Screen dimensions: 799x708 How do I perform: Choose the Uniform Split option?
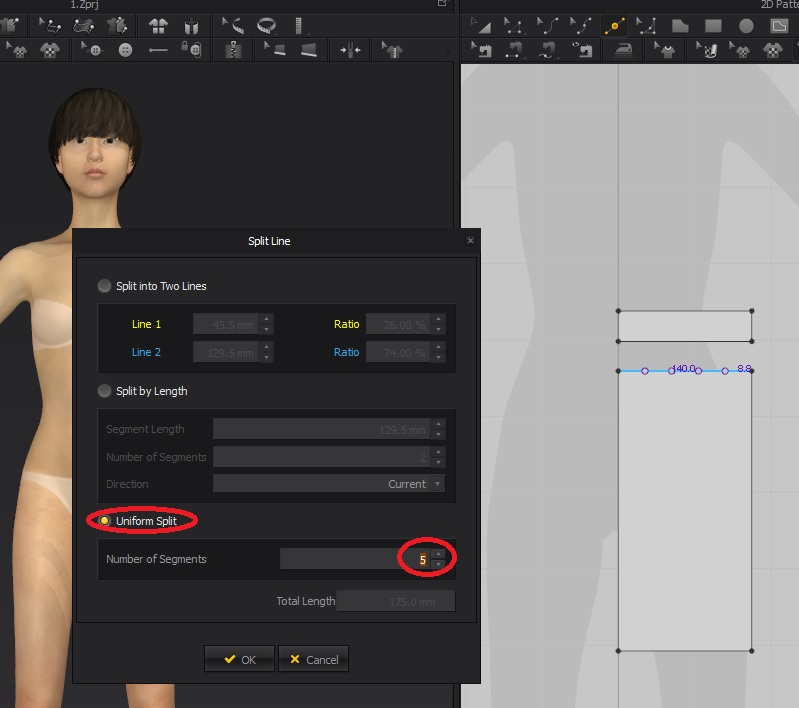pyautogui.click(x=104, y=520)
